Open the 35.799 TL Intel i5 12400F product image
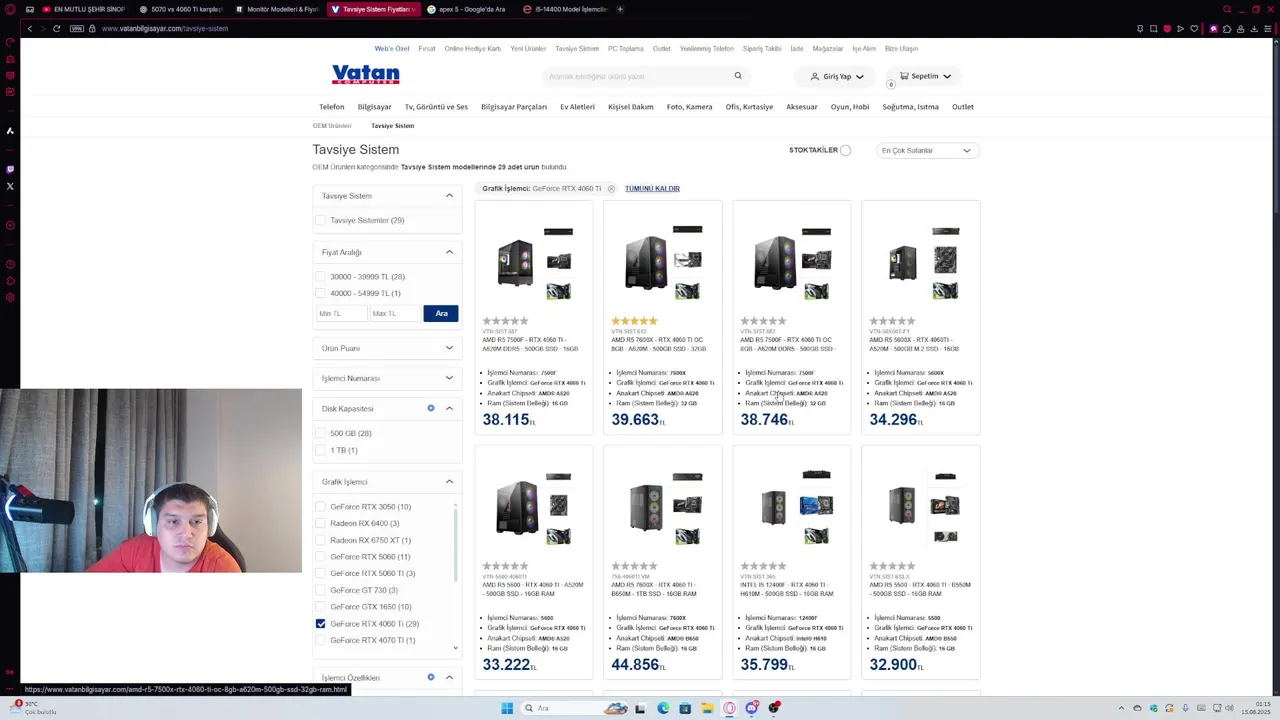This screenshot has width=1280, height=720. [x=791, y=507]
